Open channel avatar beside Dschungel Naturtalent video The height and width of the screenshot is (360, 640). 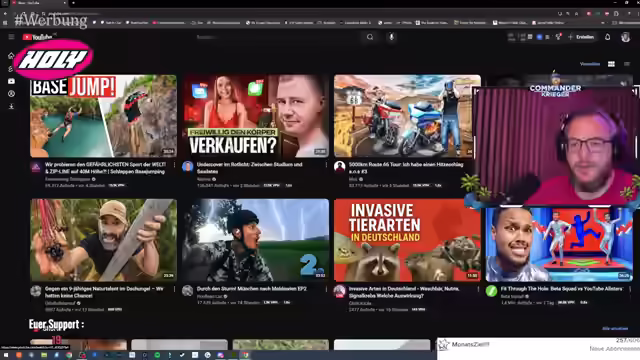tap(36, 291)
